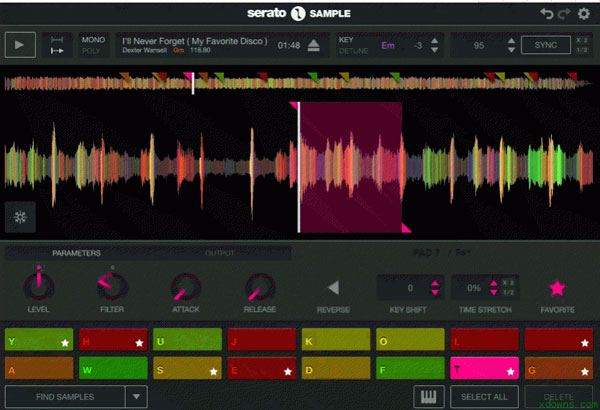Trigger the unlabeled red pad after L
Viewport: 600px width, 410px height.
(x=559, y=339)
